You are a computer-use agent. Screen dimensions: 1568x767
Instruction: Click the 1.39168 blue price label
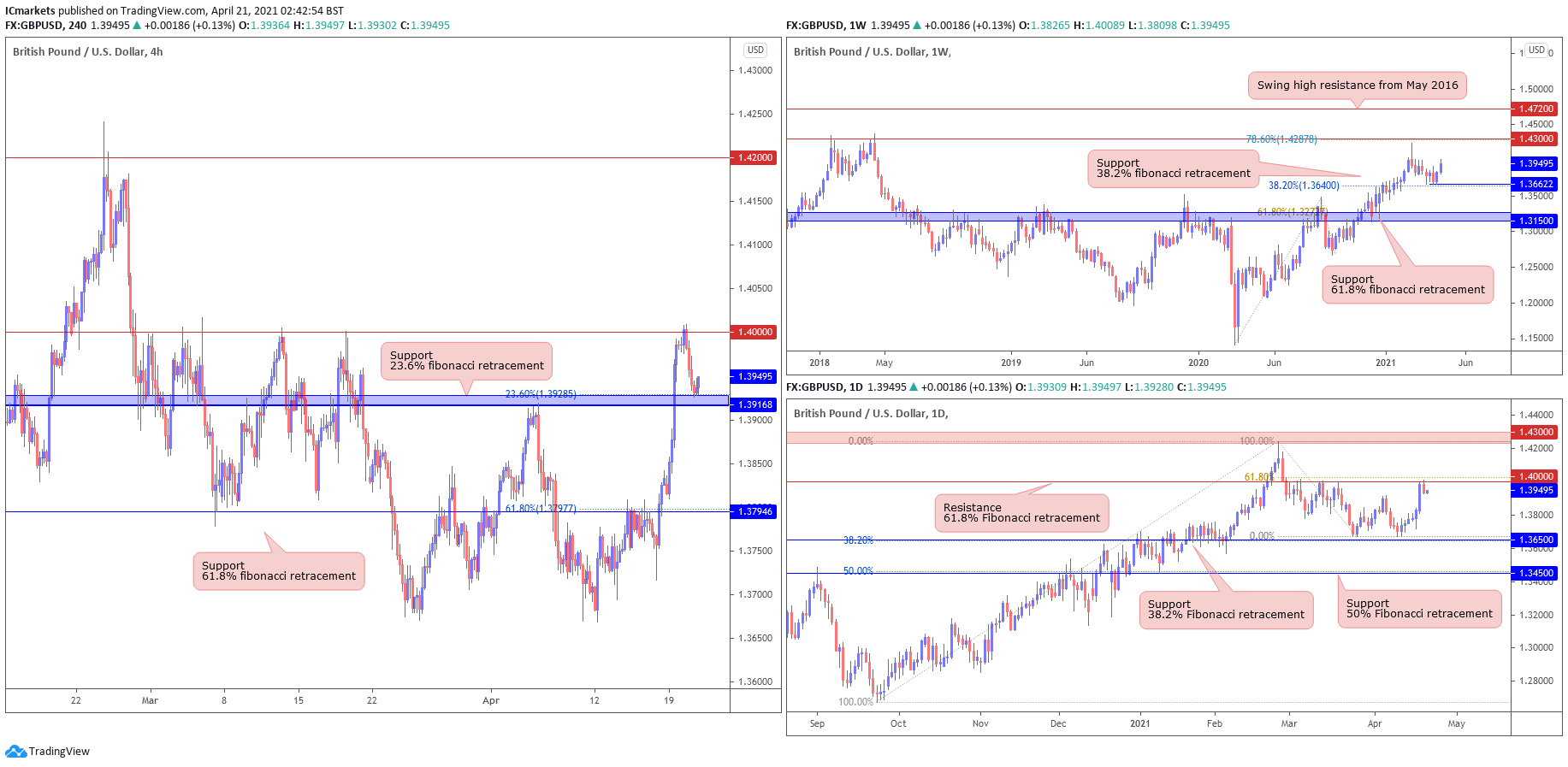(x=754, y=404)
